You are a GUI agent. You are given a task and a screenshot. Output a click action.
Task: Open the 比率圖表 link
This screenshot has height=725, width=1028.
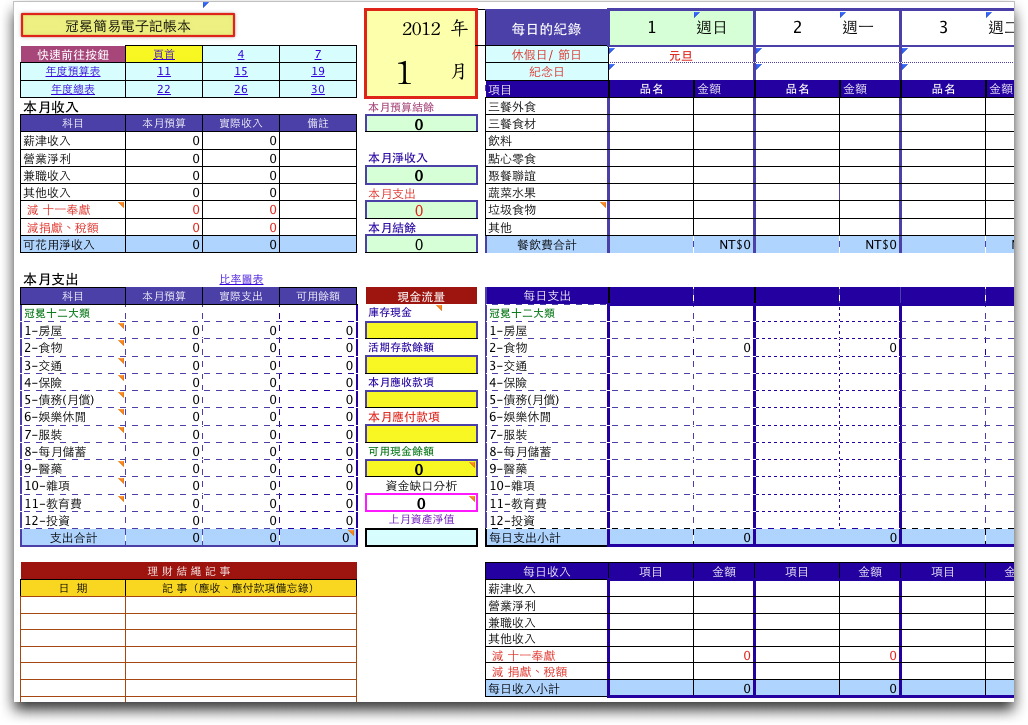click(241, 279)
